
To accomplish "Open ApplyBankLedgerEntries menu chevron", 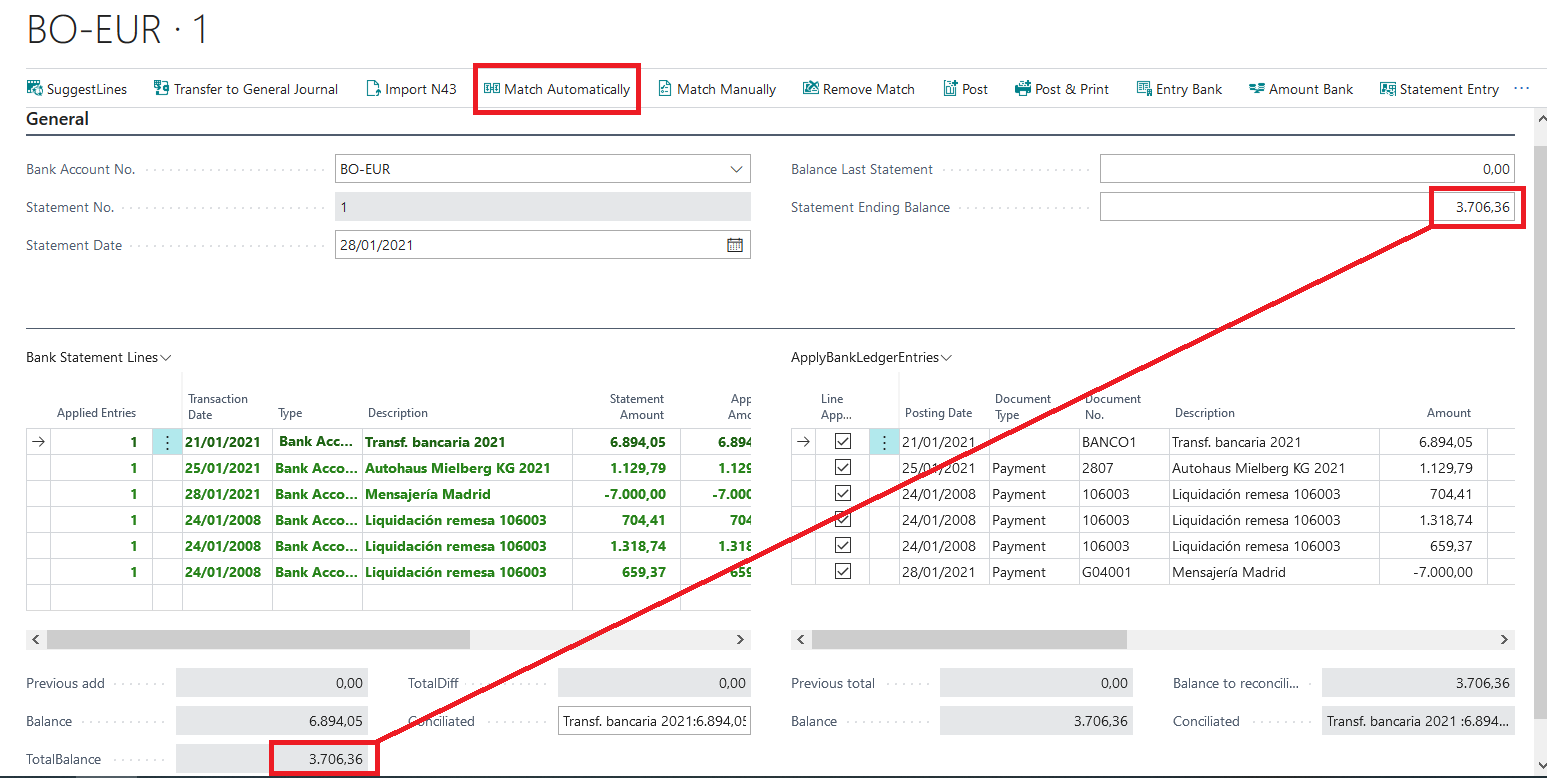I will click(x=946, y=357).
